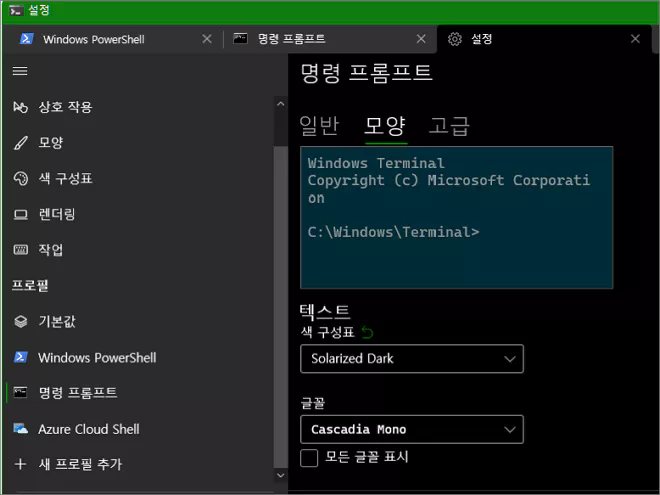The image size is (660, 495).
Task: Click 새 프로필 추가 to add profile
Action: pos(139,464)
